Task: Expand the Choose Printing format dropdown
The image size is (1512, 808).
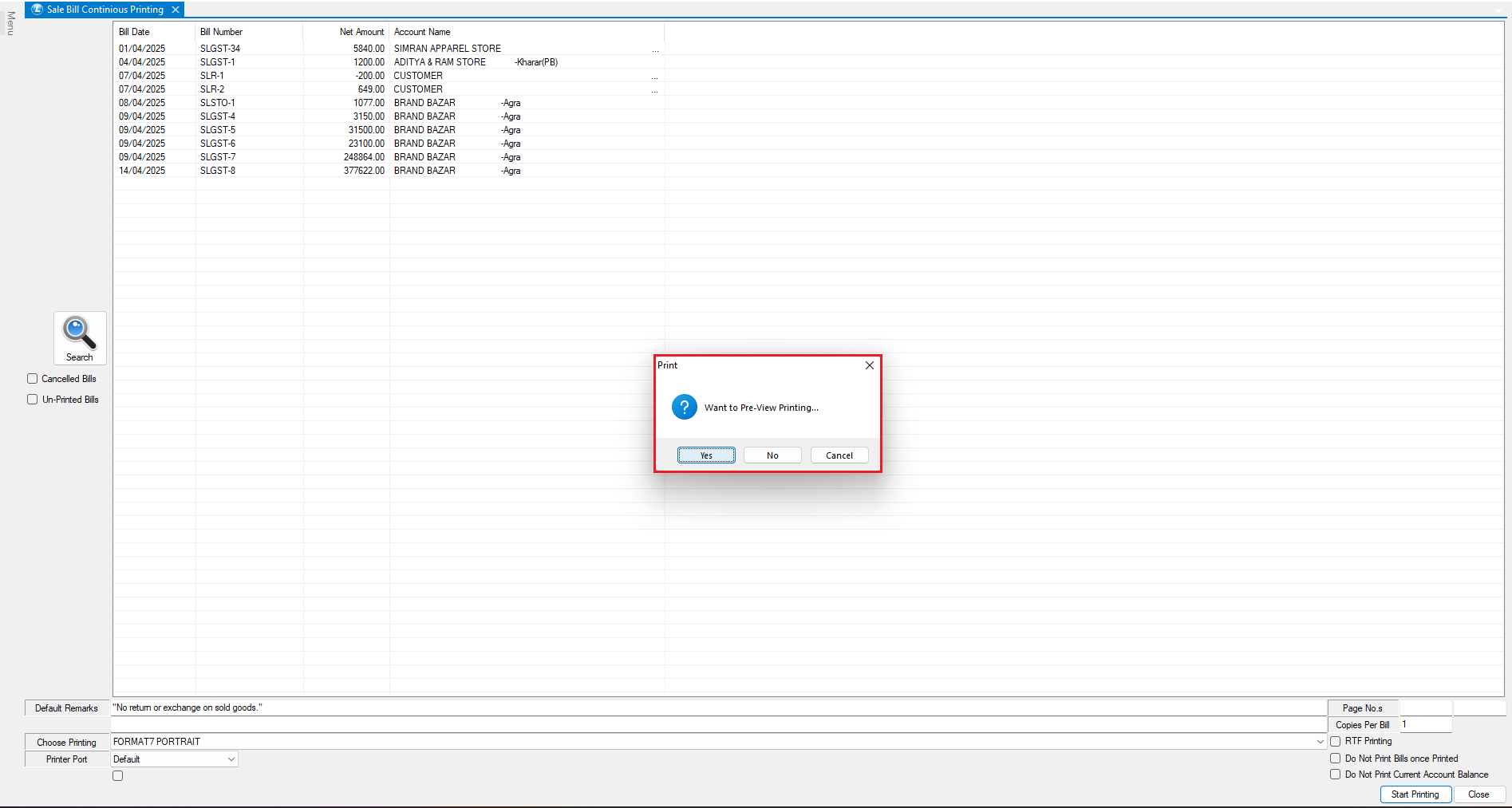Action: tap(1320, 742)
